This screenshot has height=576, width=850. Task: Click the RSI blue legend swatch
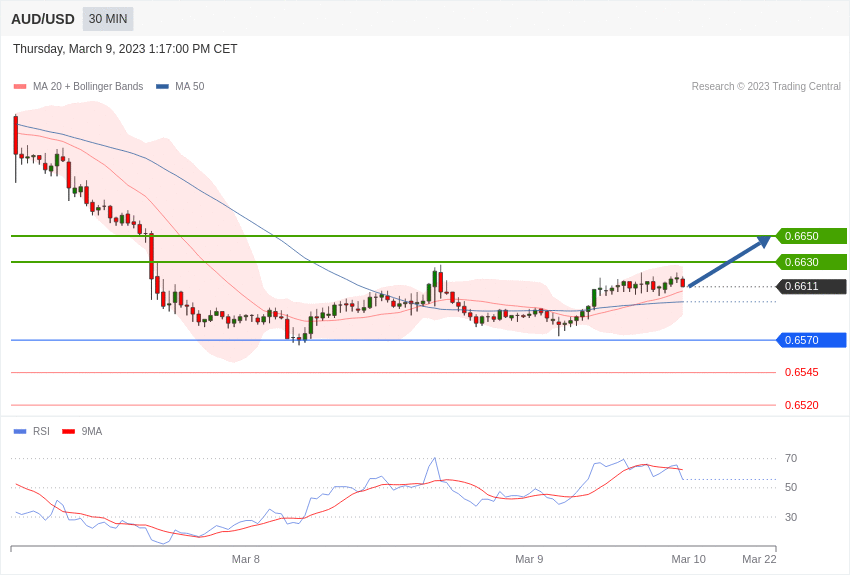20,432
